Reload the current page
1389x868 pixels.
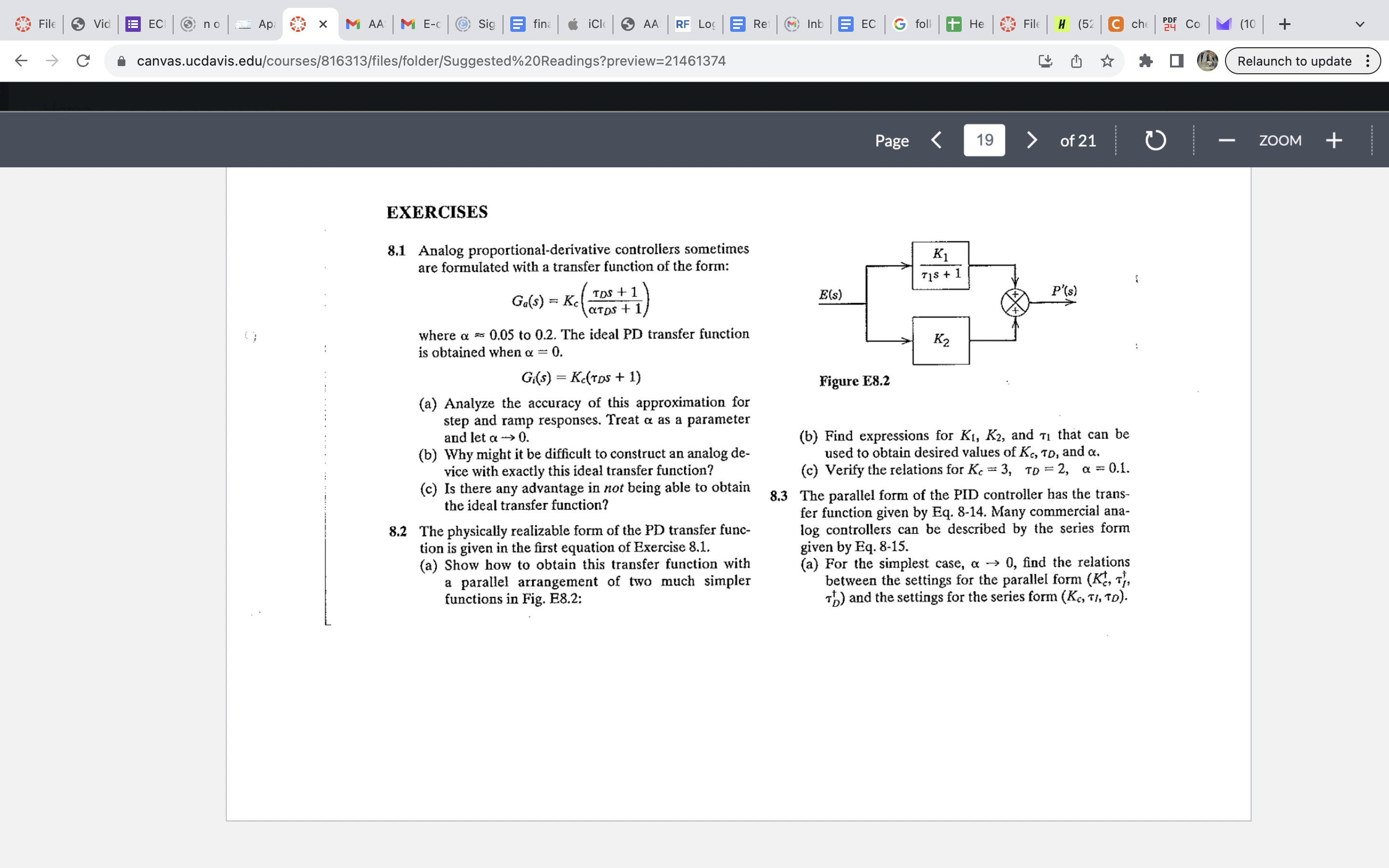pos(82,60)
